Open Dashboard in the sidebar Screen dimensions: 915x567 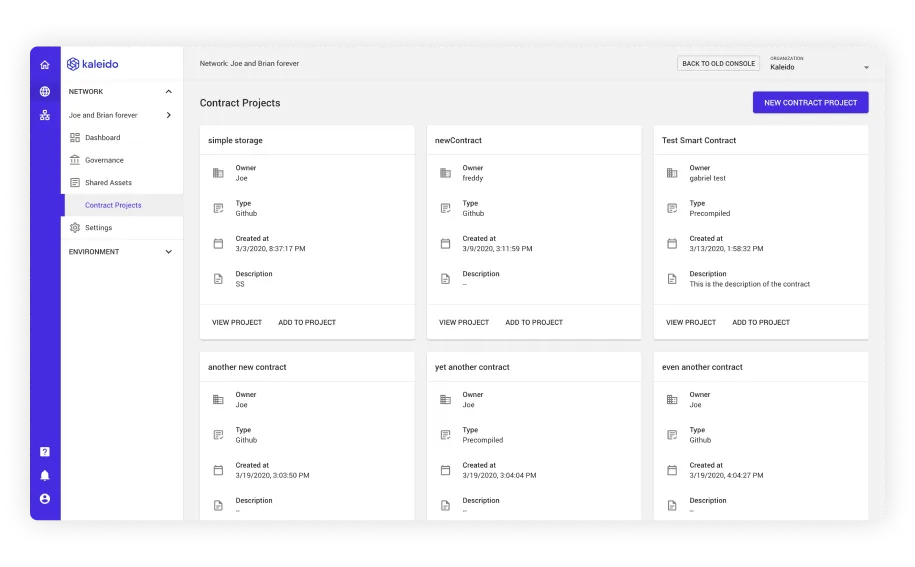click(x=122, y=138)
